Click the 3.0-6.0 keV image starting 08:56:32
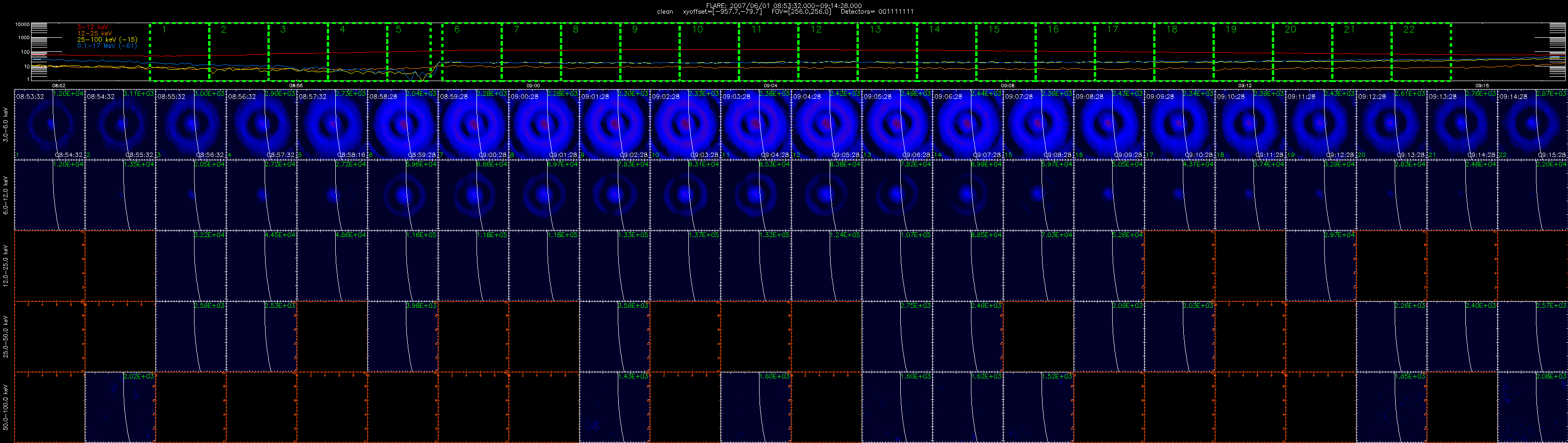The width and height of the screenshot is (1568, 443). pyautogui.click(x=261, y=124)
